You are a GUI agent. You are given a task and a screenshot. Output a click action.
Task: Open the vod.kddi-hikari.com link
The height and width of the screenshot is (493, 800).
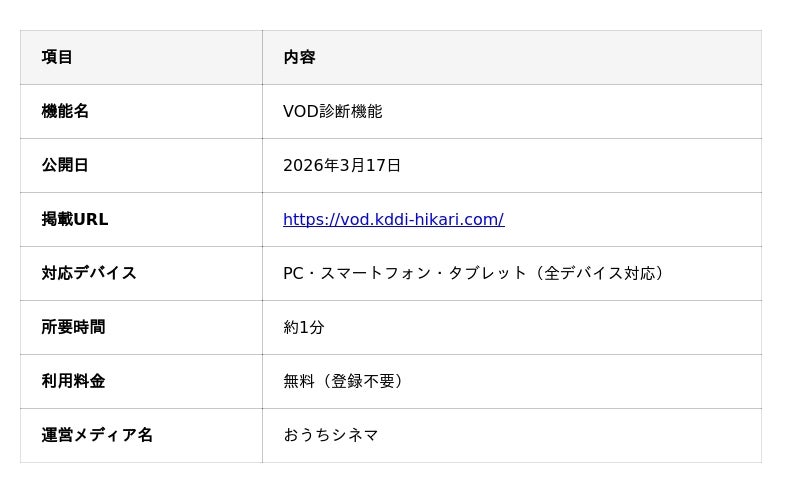393,219
